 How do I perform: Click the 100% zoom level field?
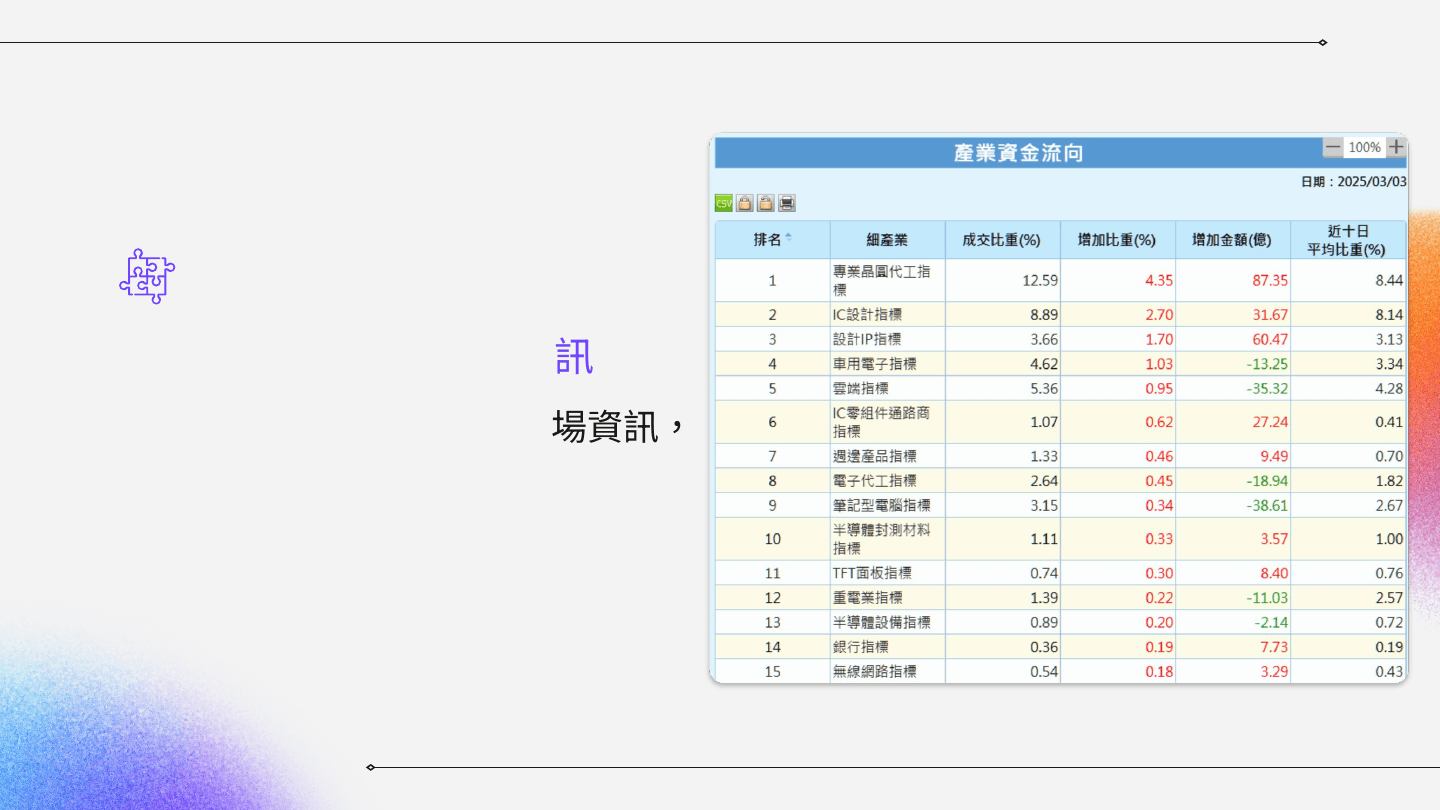tap(1364, 147)
